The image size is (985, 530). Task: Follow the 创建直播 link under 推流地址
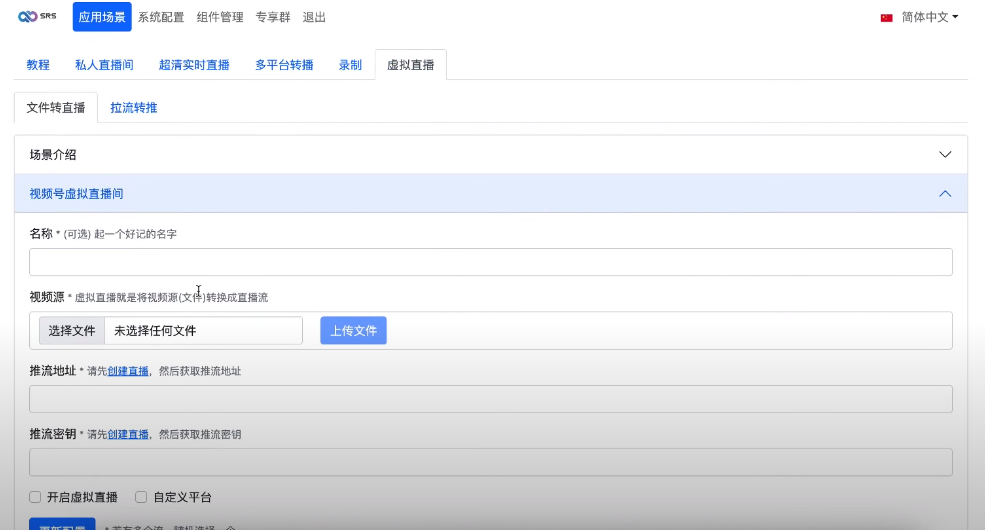click(128, 371)
